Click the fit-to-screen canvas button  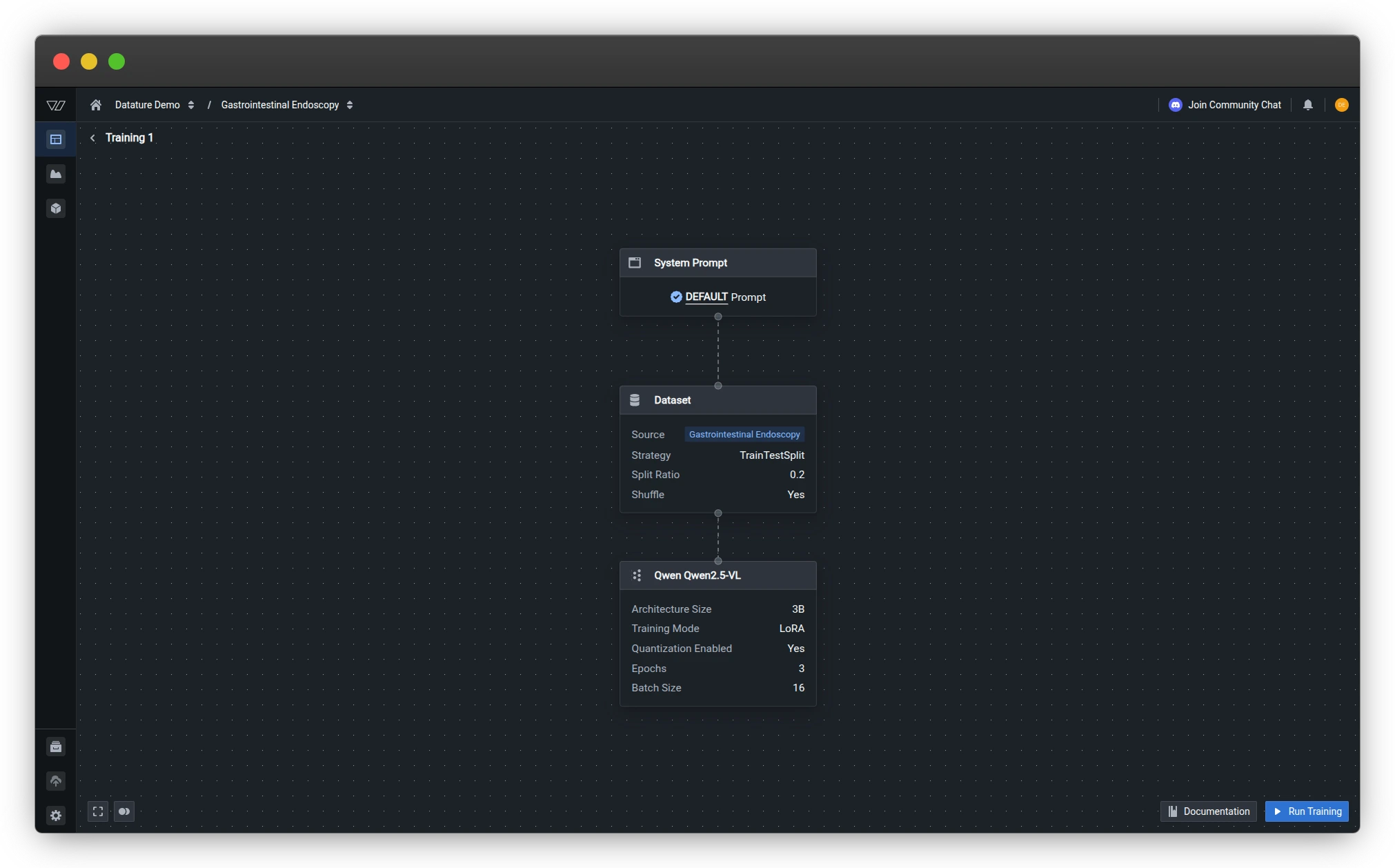pyautogui.click(x=98, y=811)
